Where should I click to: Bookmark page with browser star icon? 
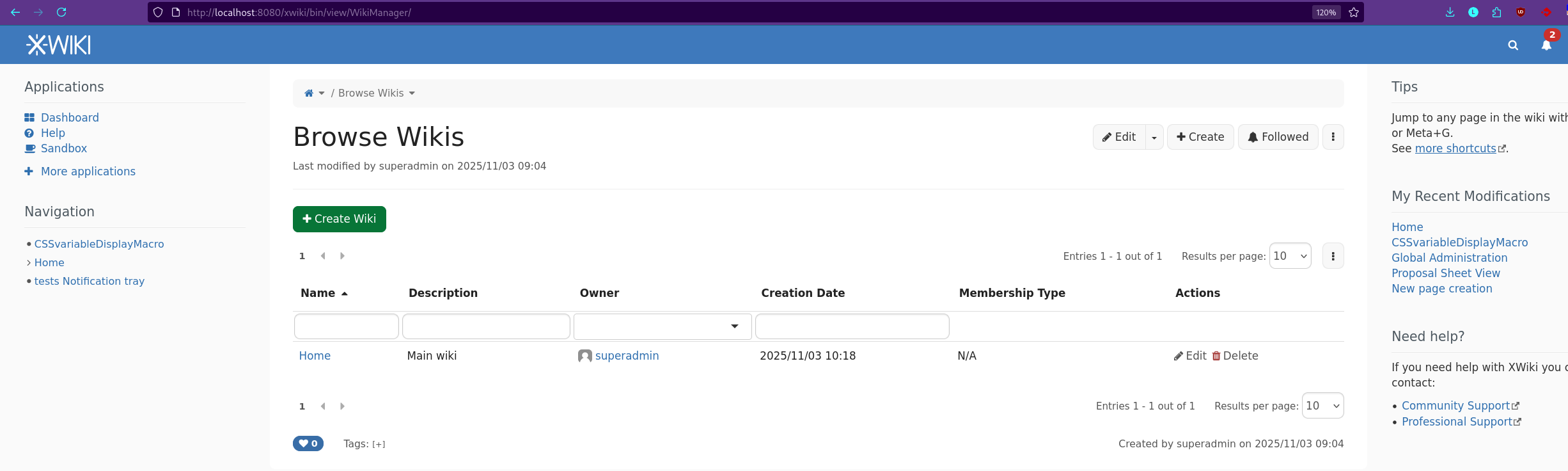point(1354,12)
